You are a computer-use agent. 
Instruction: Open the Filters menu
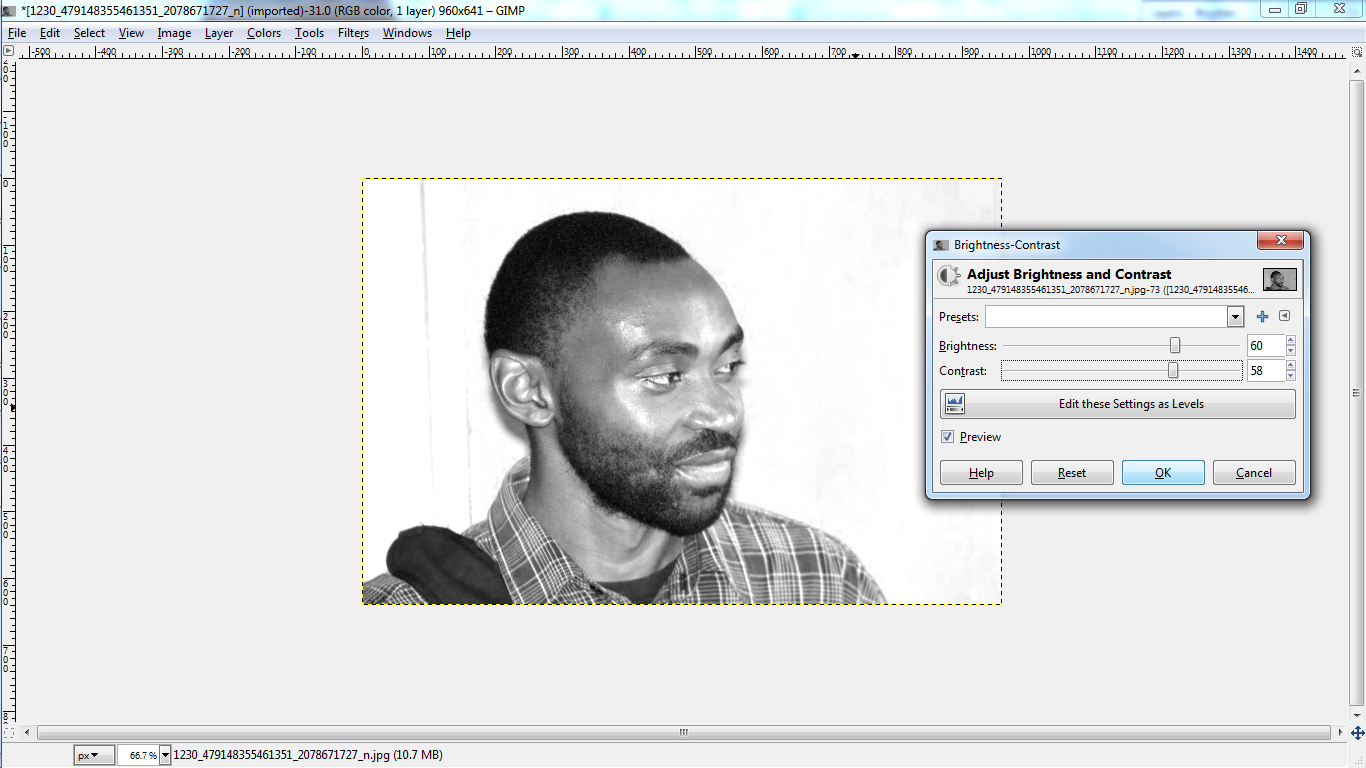pyautogui.click(x=353, y=33)
